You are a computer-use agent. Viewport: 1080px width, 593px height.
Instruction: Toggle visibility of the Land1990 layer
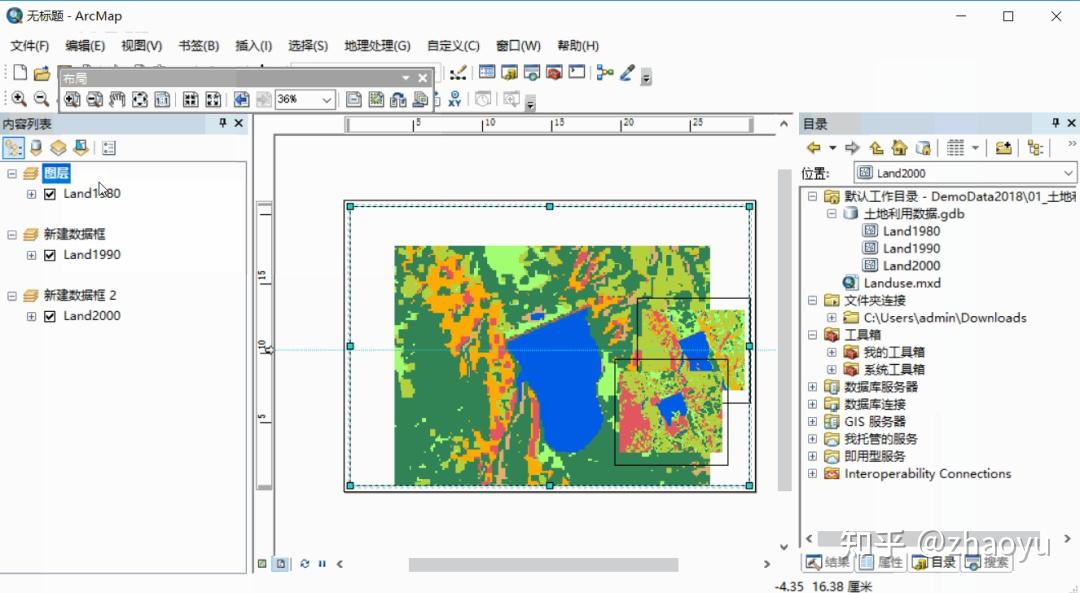[x=49, y=254]
